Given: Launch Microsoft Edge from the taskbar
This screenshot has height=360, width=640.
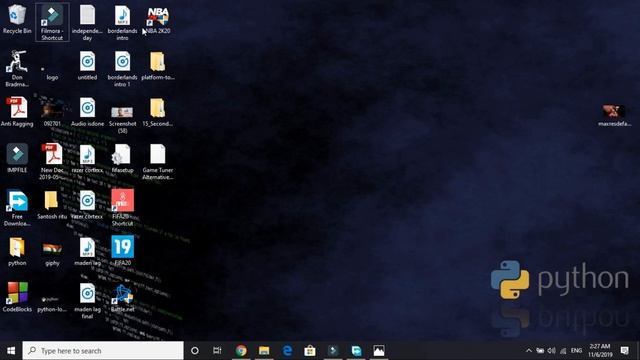Looking at the screenshot, I should coord(287,351).
